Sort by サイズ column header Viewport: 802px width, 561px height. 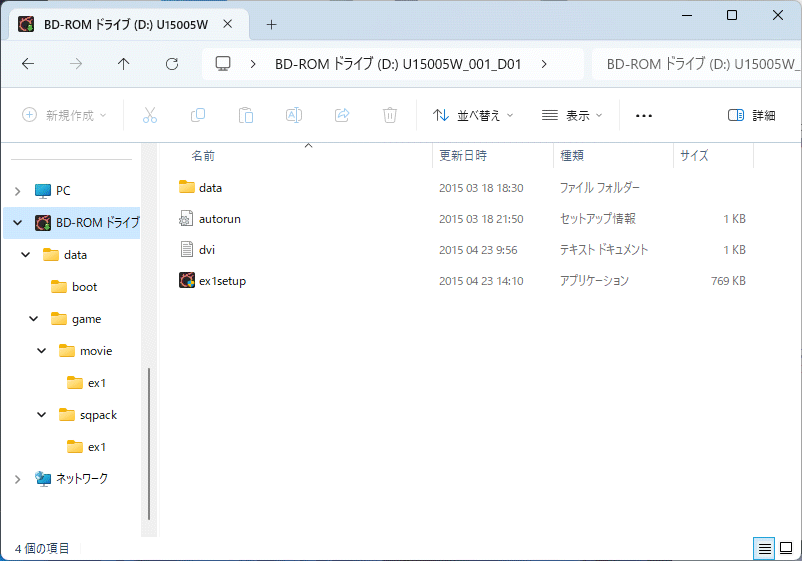tap(694, 155)
